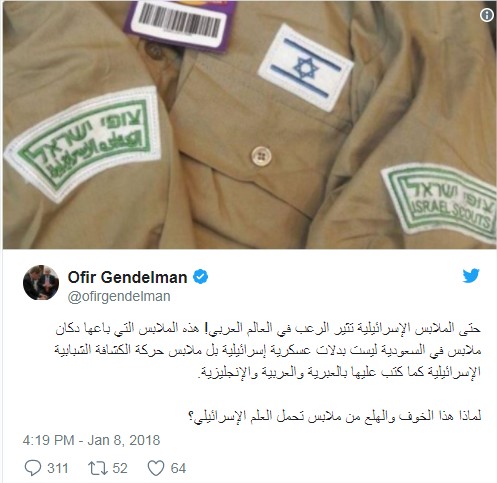
Task: Like the tweet with the heart icon
Action: [x=156, y=468]
